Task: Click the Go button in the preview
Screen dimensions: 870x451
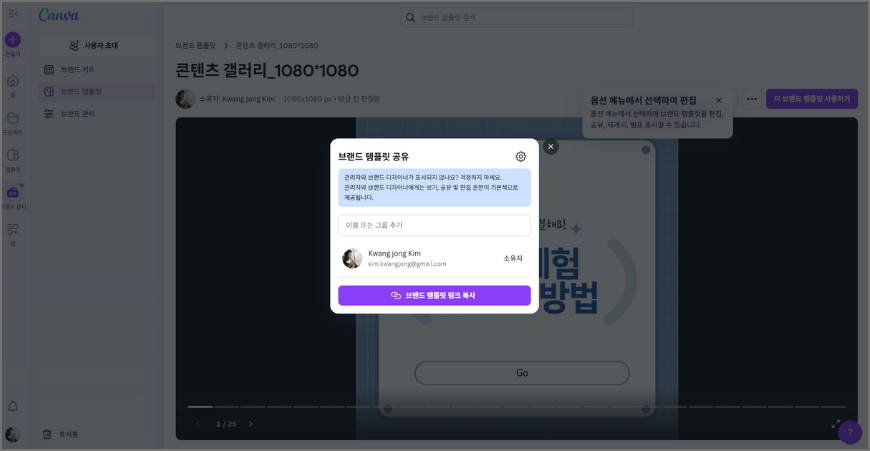Action: click(522, 373)
